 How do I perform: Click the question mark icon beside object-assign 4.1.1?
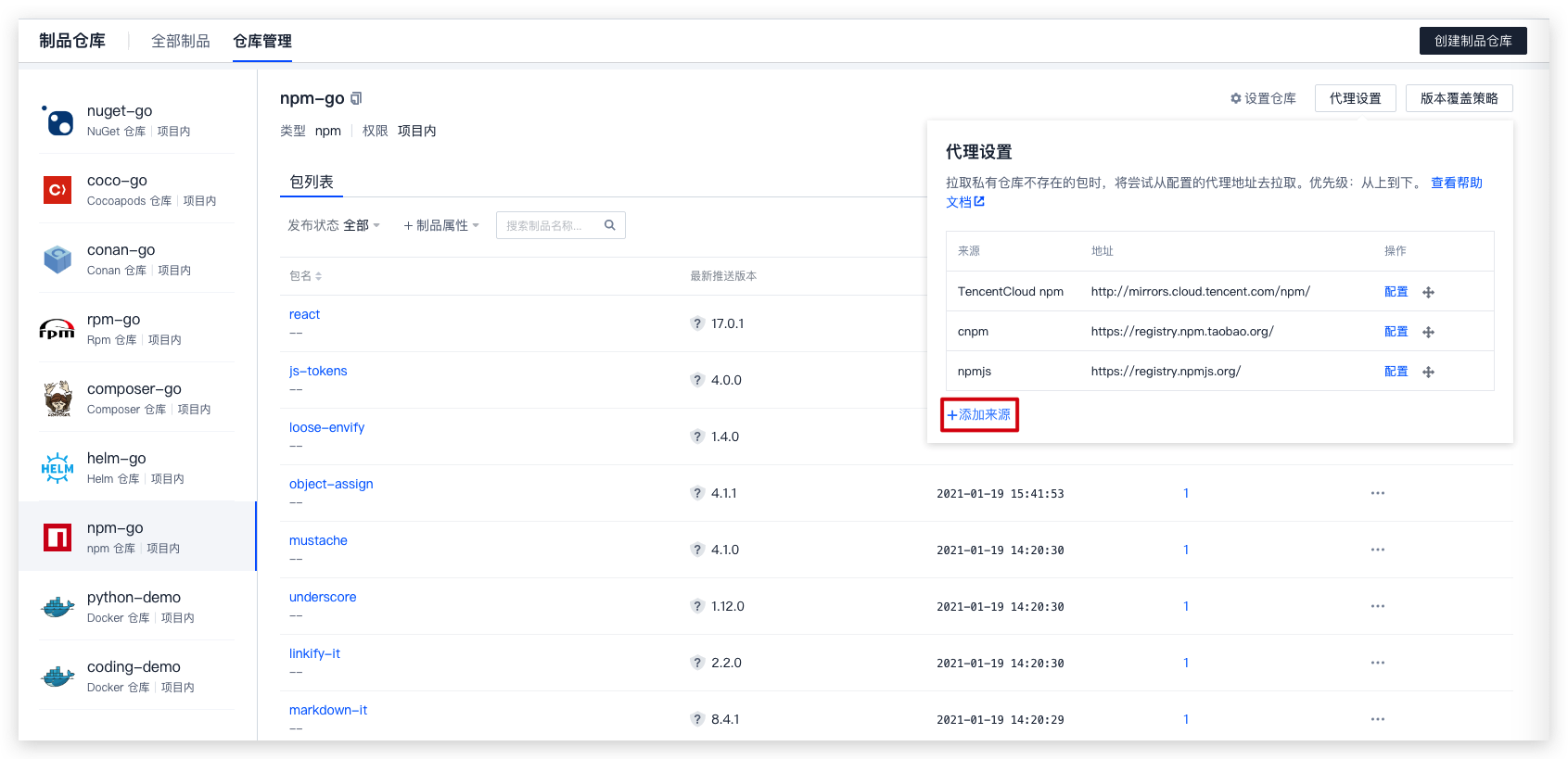pos(697,493)
